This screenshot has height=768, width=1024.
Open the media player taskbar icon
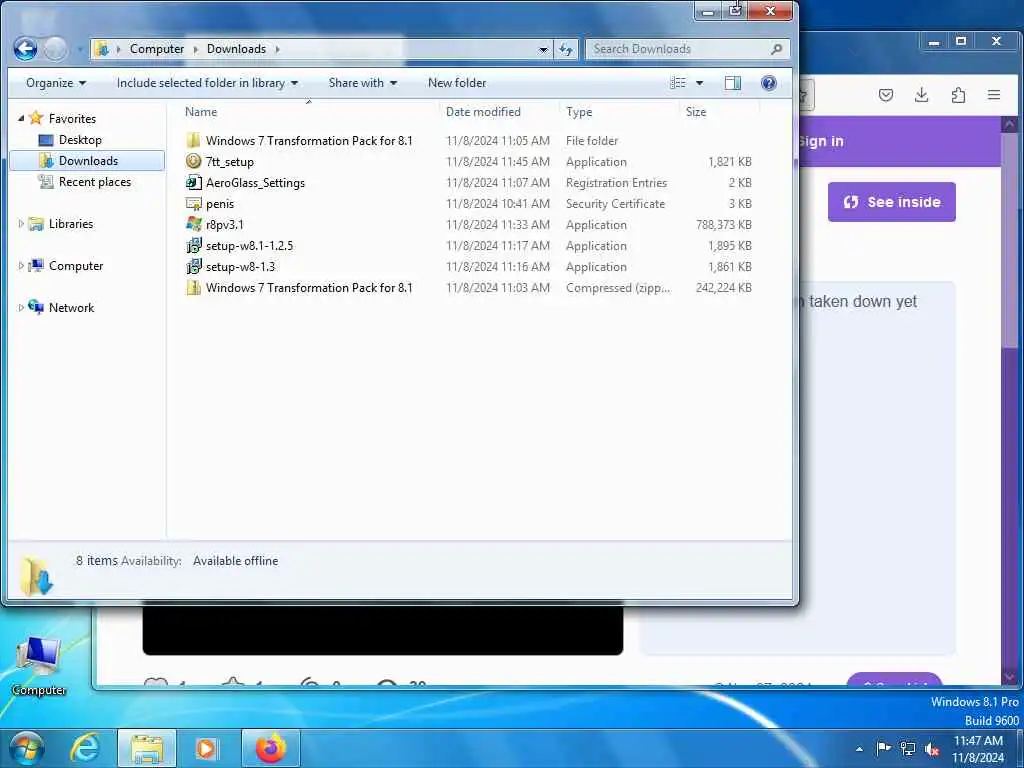tap(207, 748)
